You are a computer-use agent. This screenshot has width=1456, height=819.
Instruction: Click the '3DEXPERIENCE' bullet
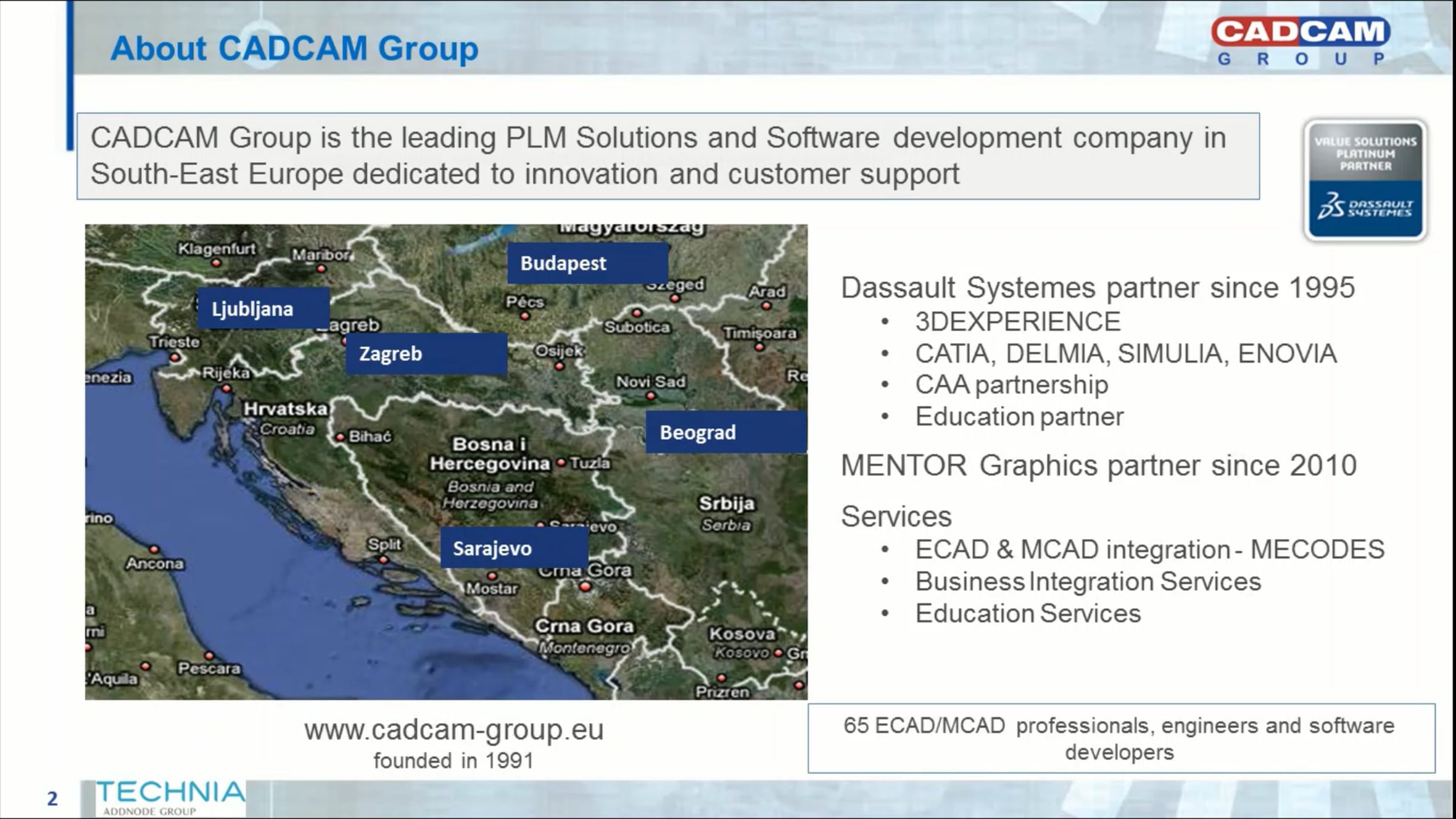tap(1018, 322)
